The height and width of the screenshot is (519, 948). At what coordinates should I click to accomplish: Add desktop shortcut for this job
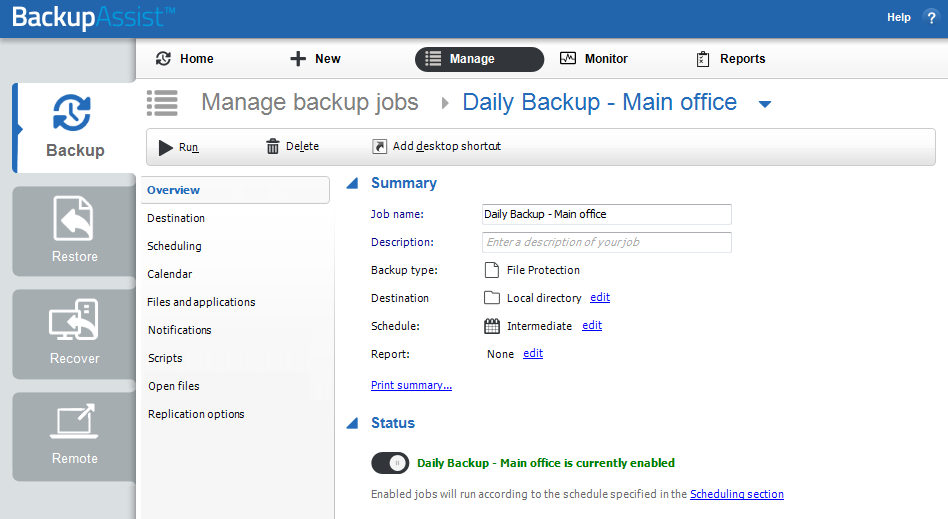point(437,146)
